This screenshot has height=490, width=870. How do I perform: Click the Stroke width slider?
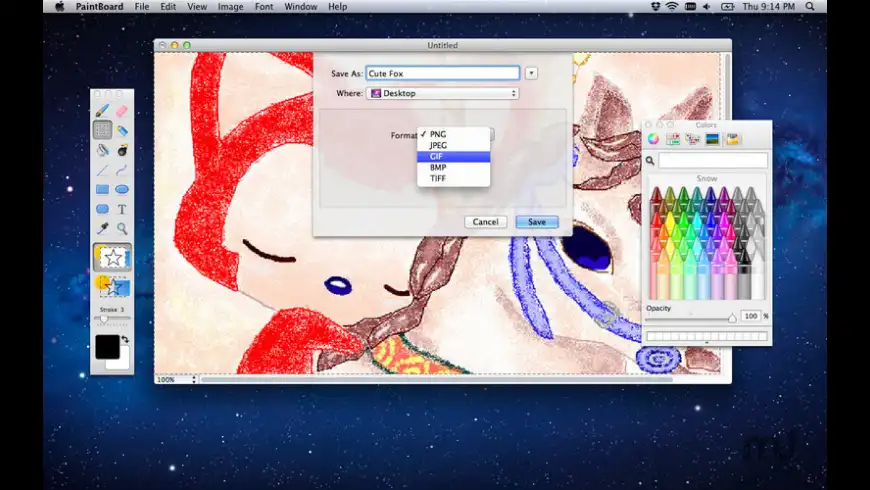pos(112,319)
